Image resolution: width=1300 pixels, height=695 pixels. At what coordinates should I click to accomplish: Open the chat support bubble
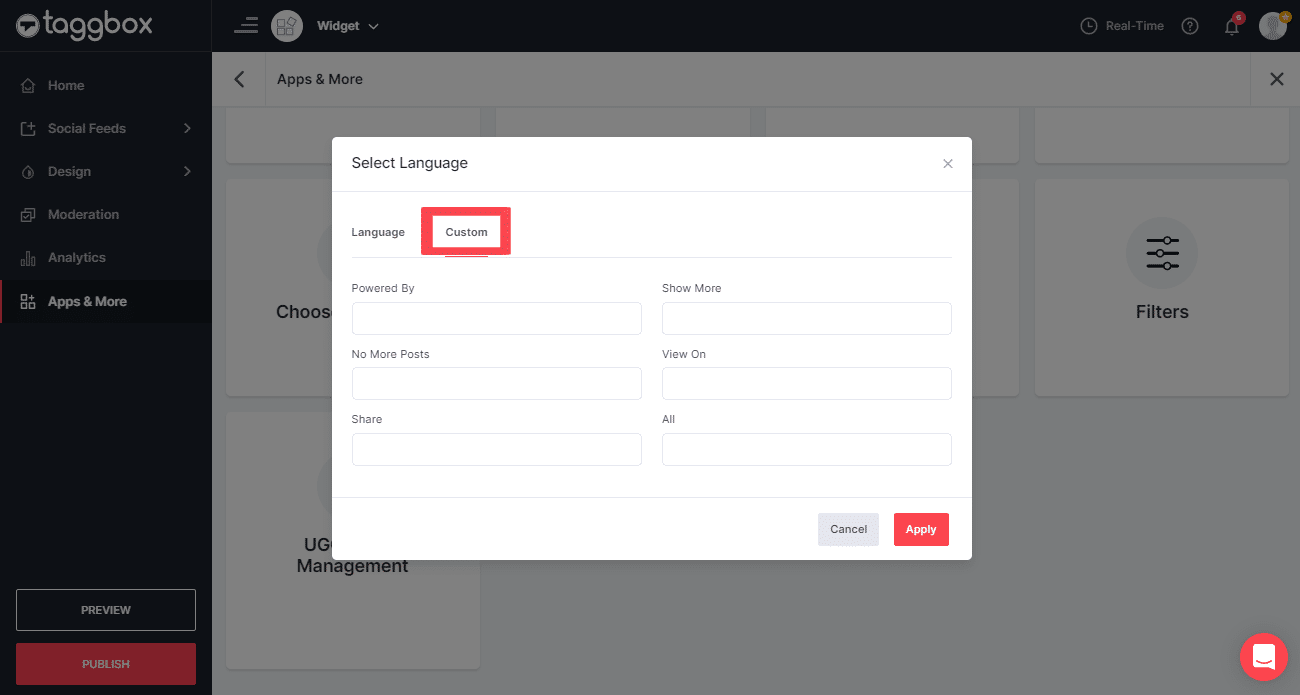tap(1263, 657)
